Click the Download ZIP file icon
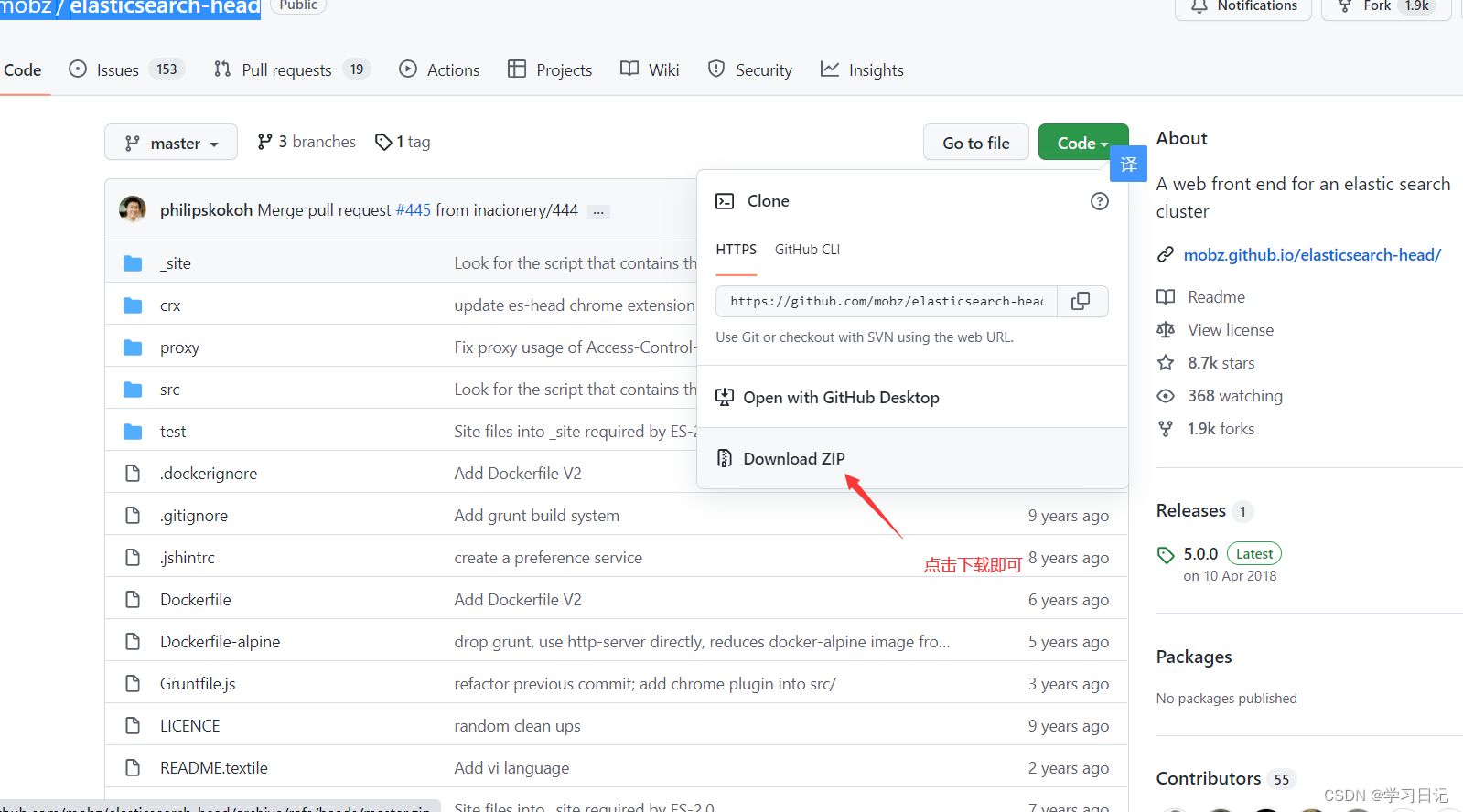 click(725, 458)
